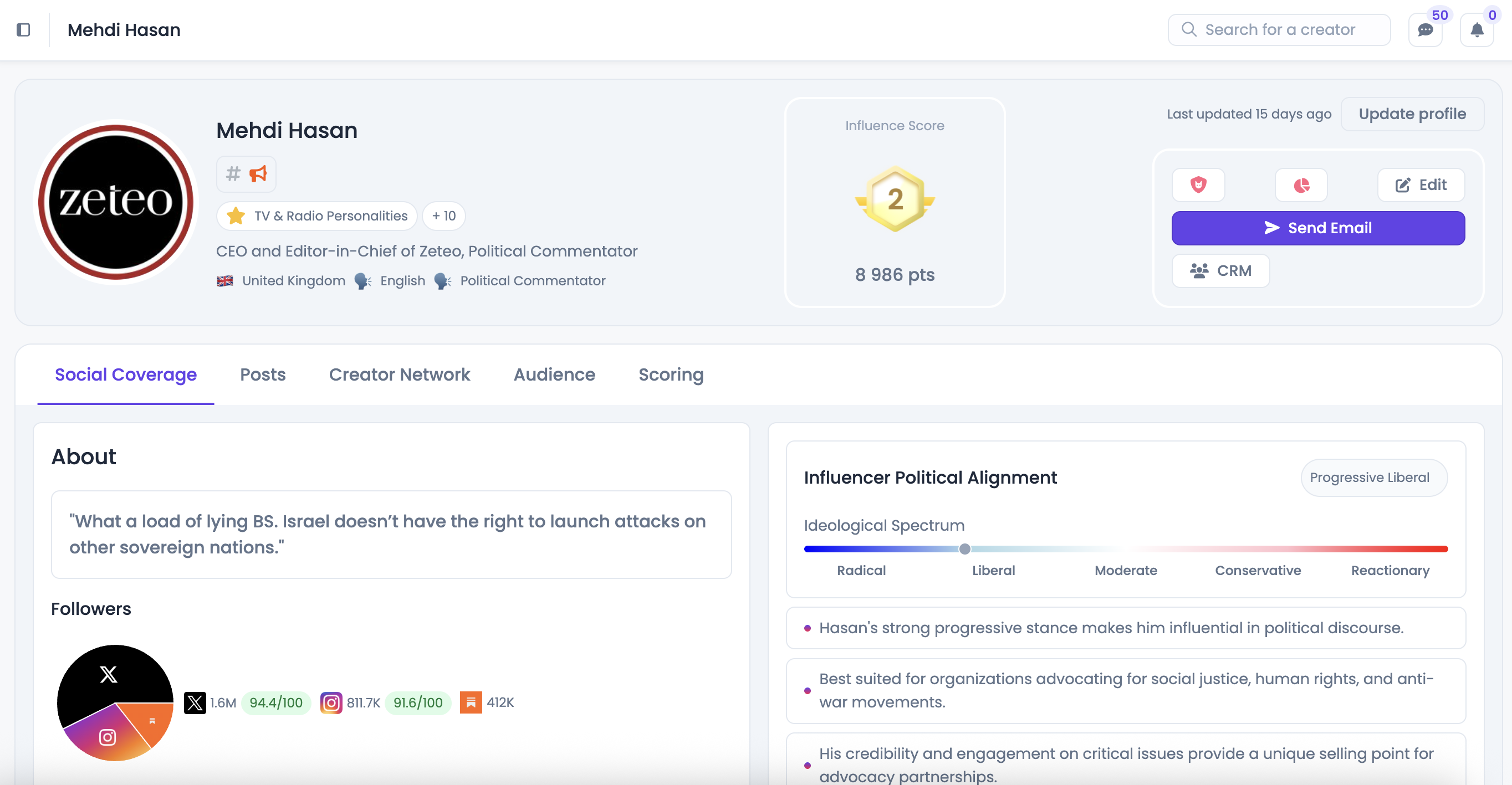
Task: Open the messages chat icon
Action: tap(1425, 30)
